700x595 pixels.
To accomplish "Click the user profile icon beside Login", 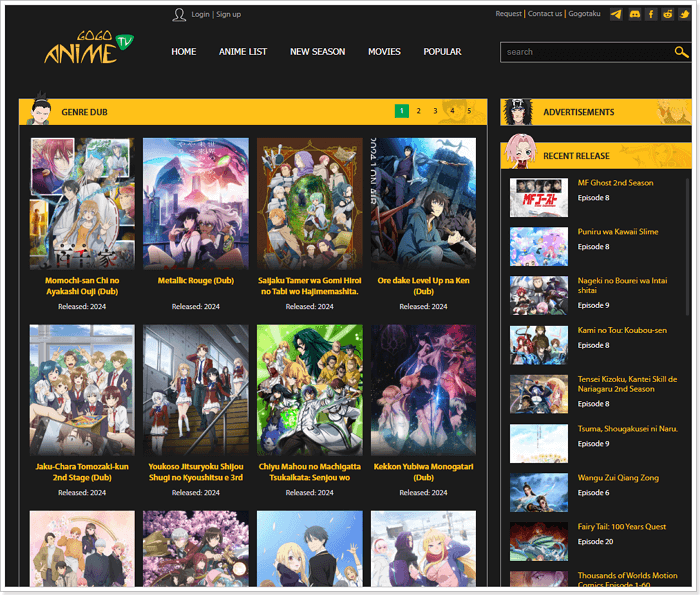I will pyautogui.click(x=179, y=15).
